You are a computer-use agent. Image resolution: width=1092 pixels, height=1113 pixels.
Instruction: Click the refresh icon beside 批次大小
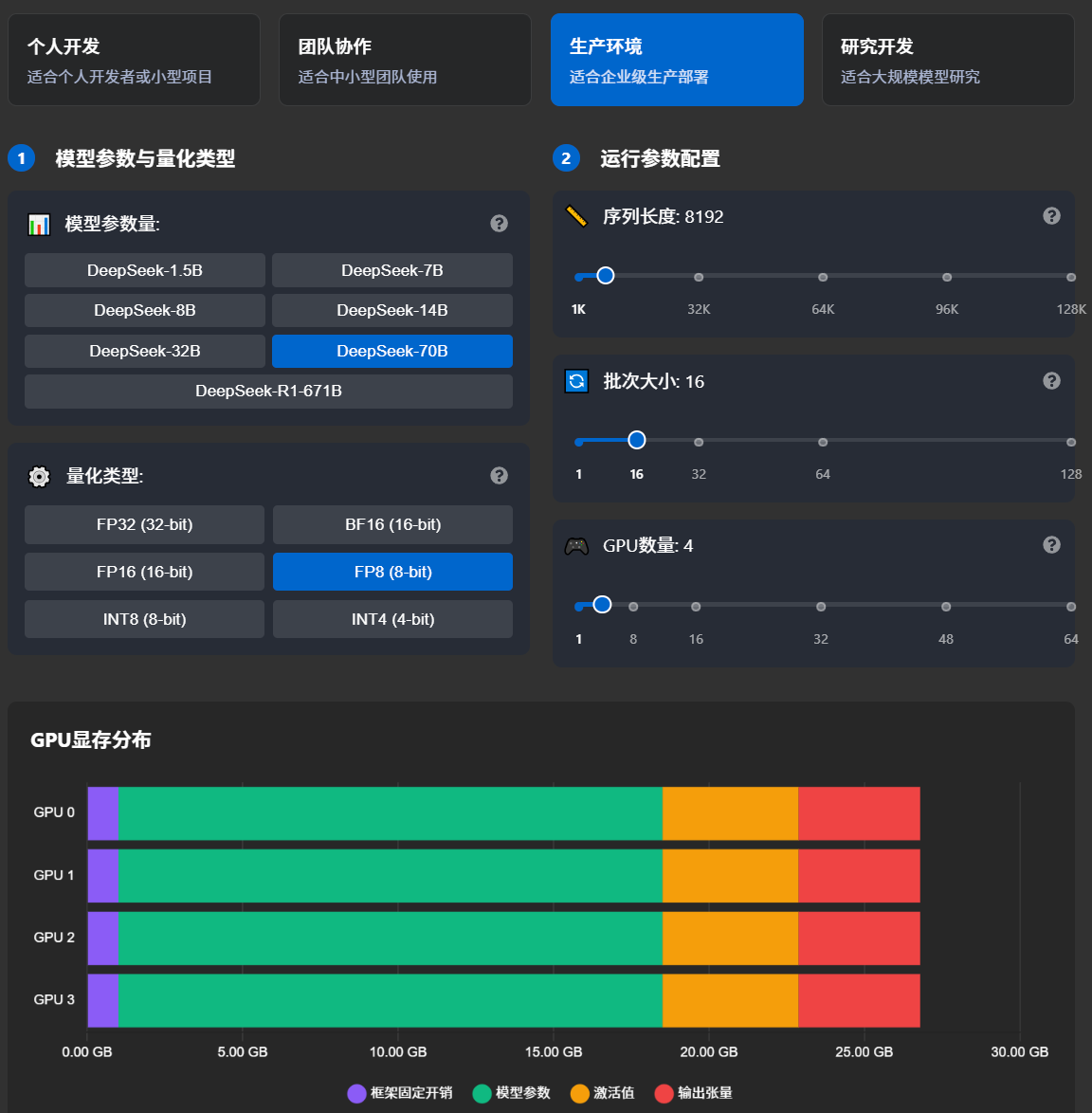pyautogui.click(x=576, y=381)
